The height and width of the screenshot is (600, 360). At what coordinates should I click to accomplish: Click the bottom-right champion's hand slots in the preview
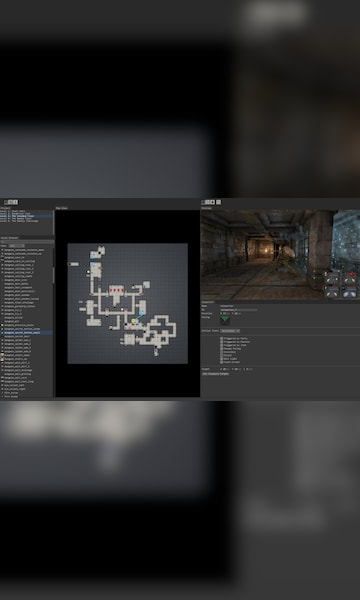coord(349,293)
